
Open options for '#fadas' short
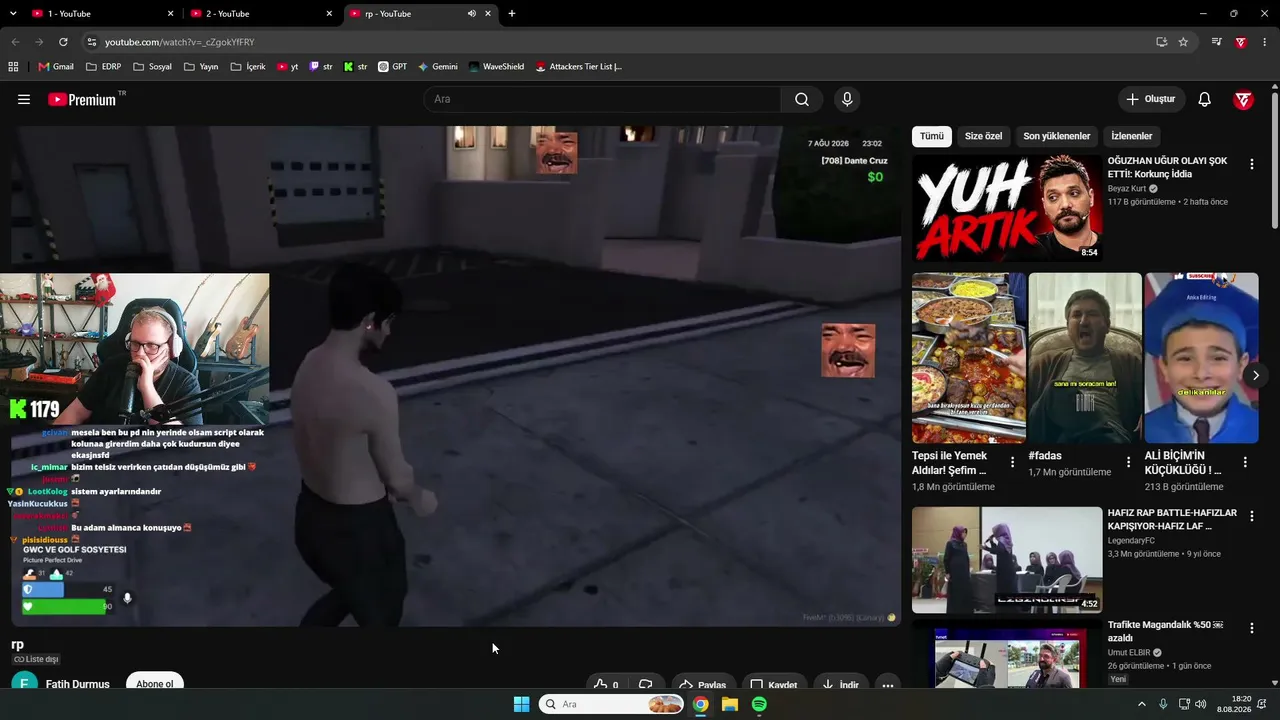coord(1129,462)
